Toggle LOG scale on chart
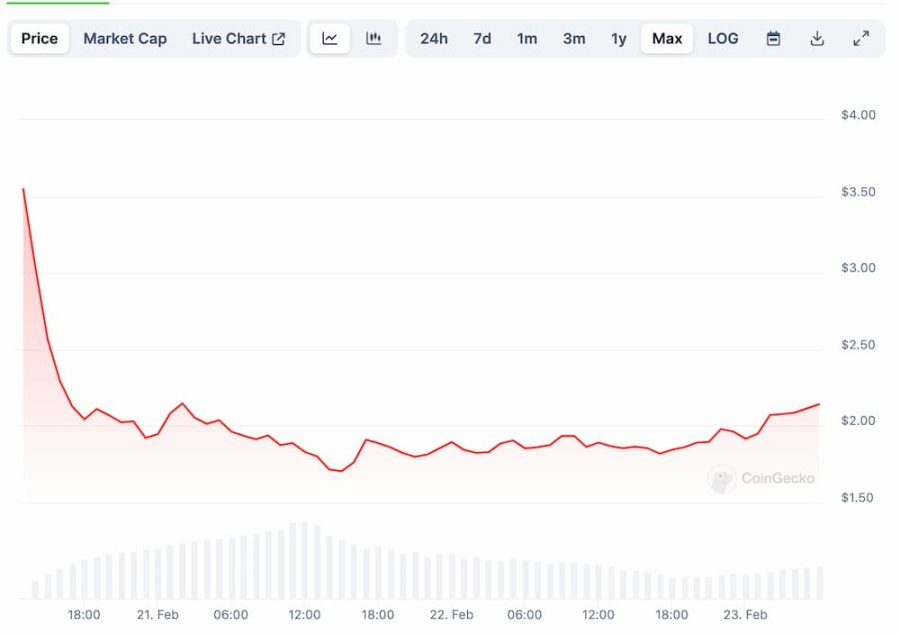Viewport: 900px width, 634px height. click(723, 39)
